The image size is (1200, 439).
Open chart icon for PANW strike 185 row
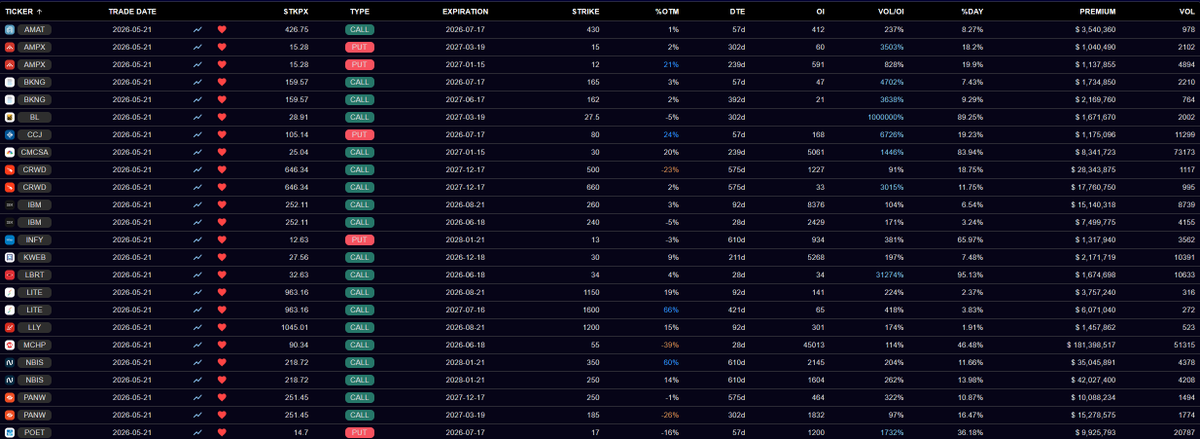[x=198, y=415]
